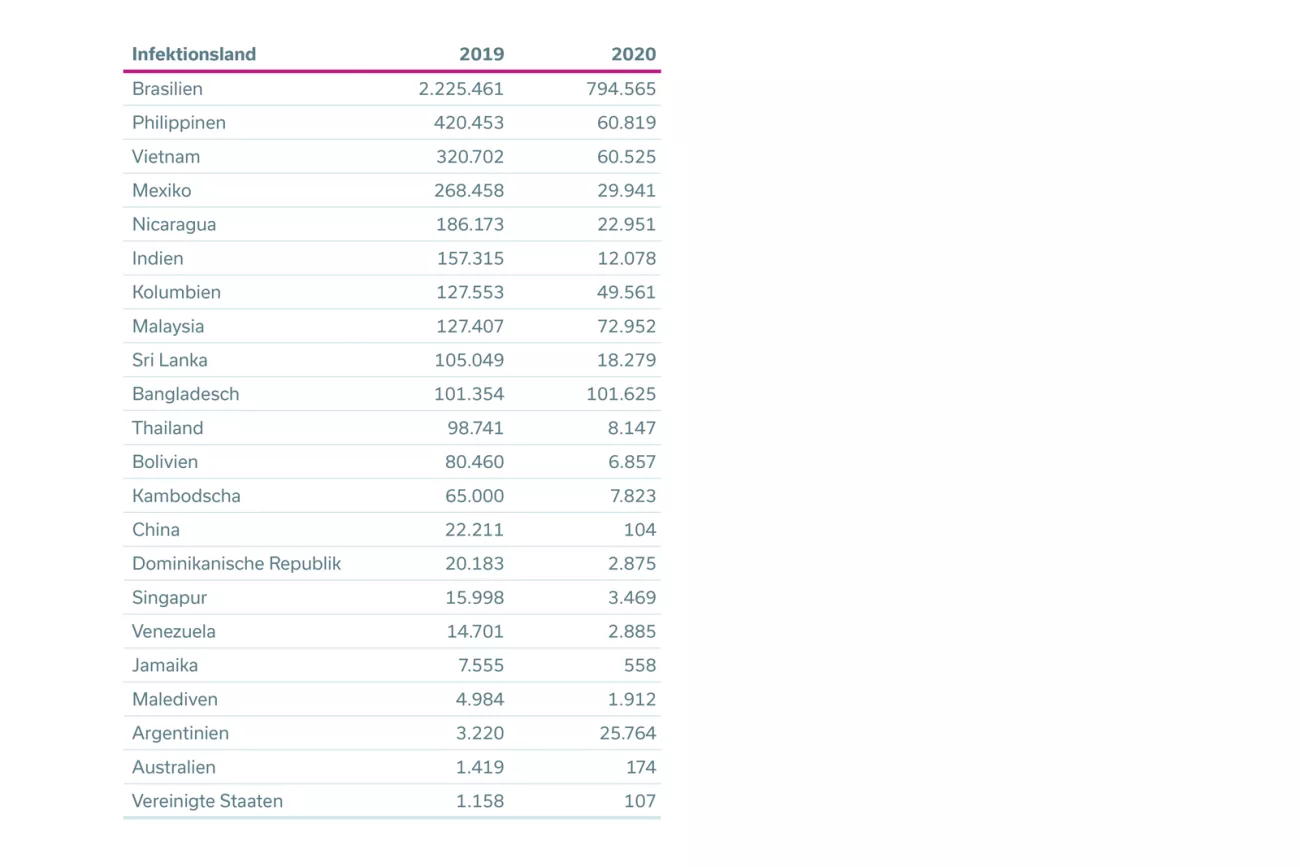
Task: Select the Bolivien row label
Action: click(165, 462)
